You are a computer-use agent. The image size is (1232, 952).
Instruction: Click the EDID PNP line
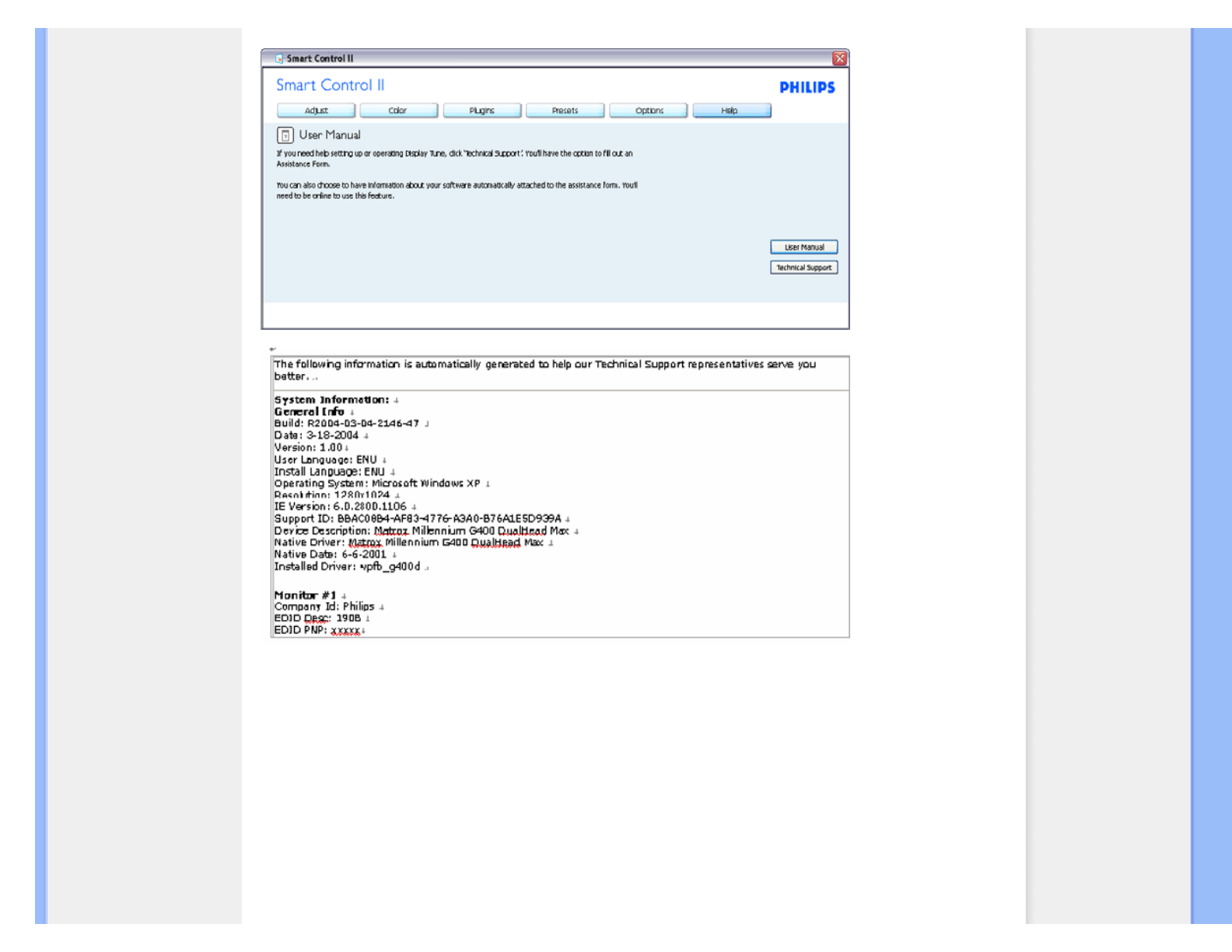click(x=317, y=630)
